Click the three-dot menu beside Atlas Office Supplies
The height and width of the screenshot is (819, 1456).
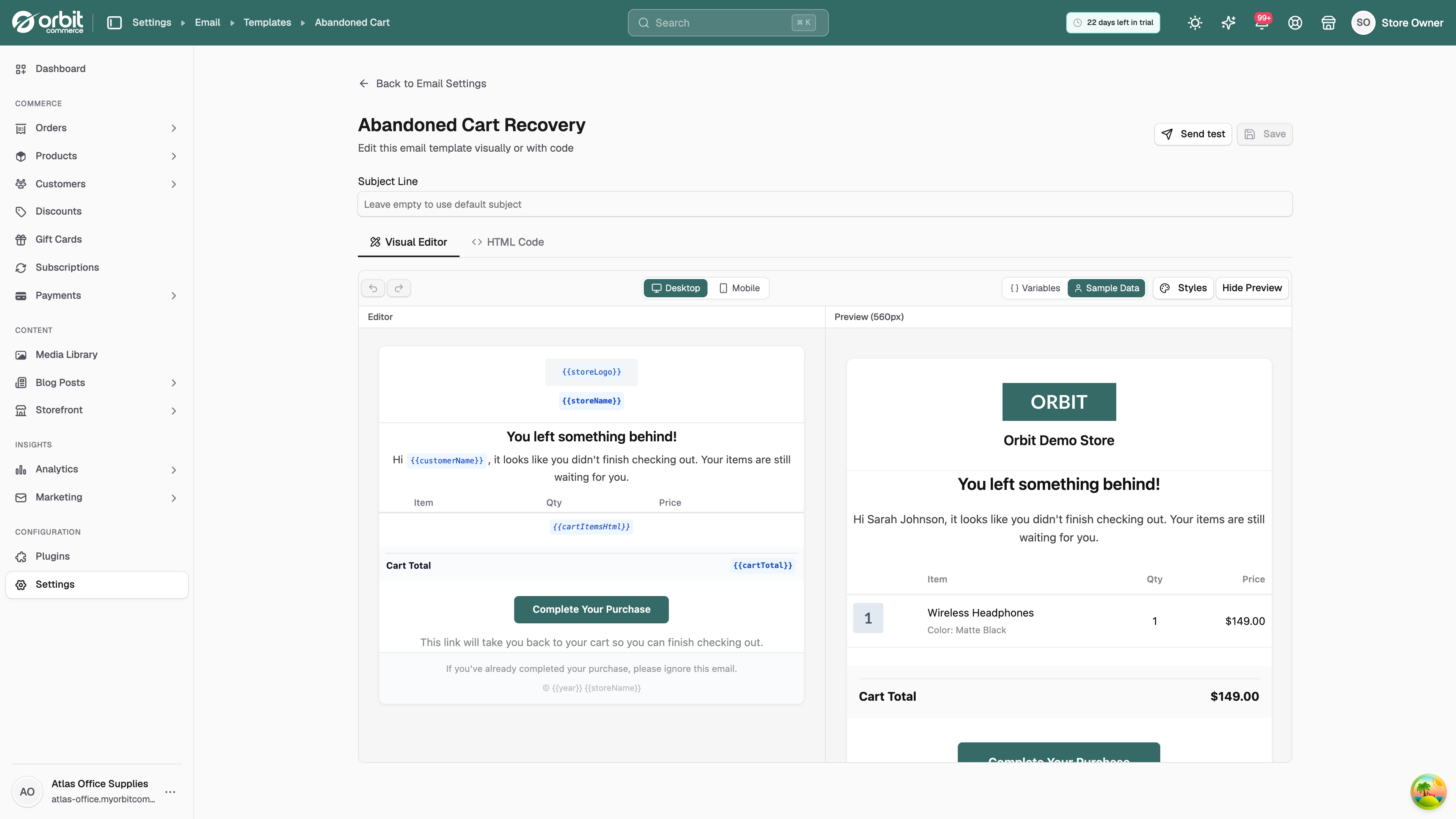(170, 791)
